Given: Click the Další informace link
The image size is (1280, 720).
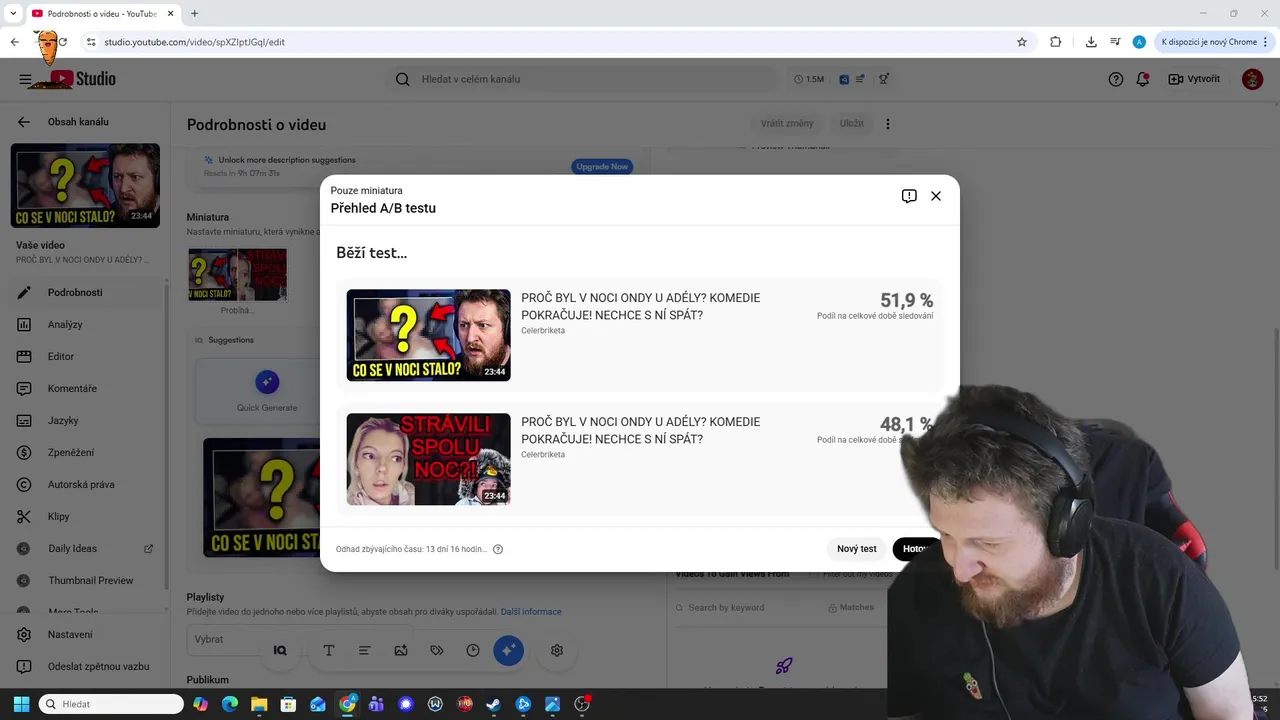Looking at the screenshot, I should pyautogui.click(x=531, y=612).
